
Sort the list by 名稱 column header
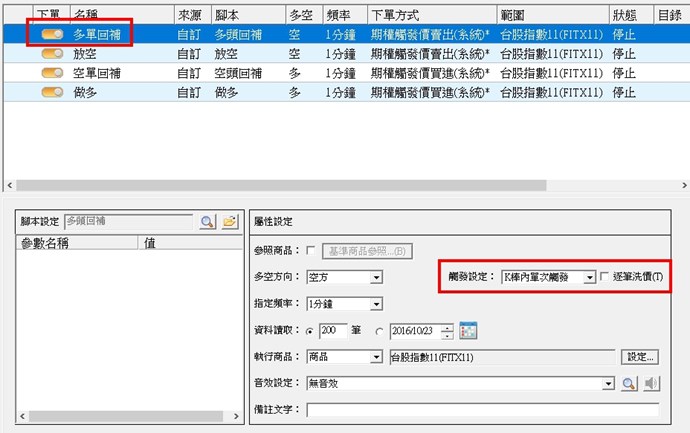click(x=120, y=15)
